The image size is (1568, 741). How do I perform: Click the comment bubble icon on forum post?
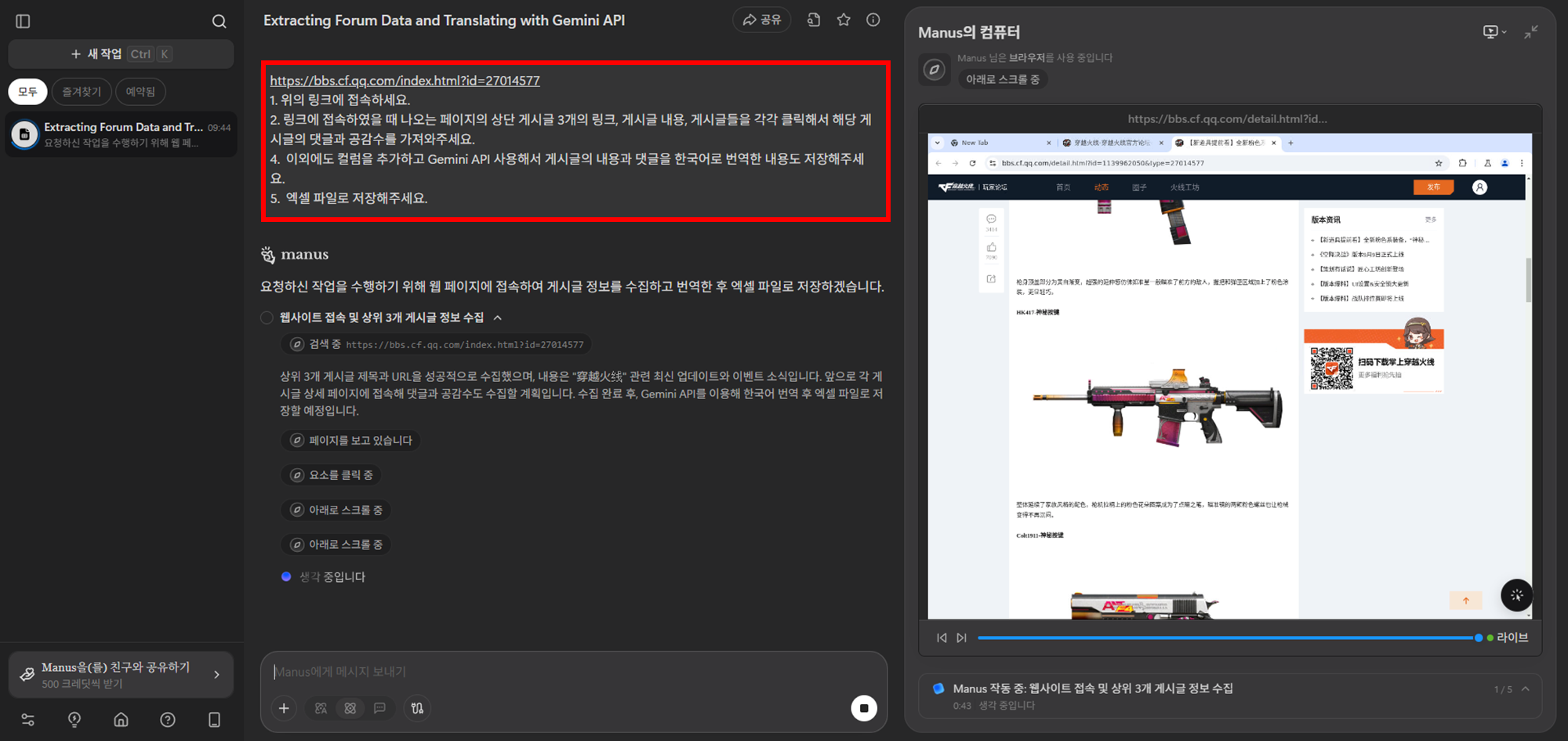pos(992,220)
